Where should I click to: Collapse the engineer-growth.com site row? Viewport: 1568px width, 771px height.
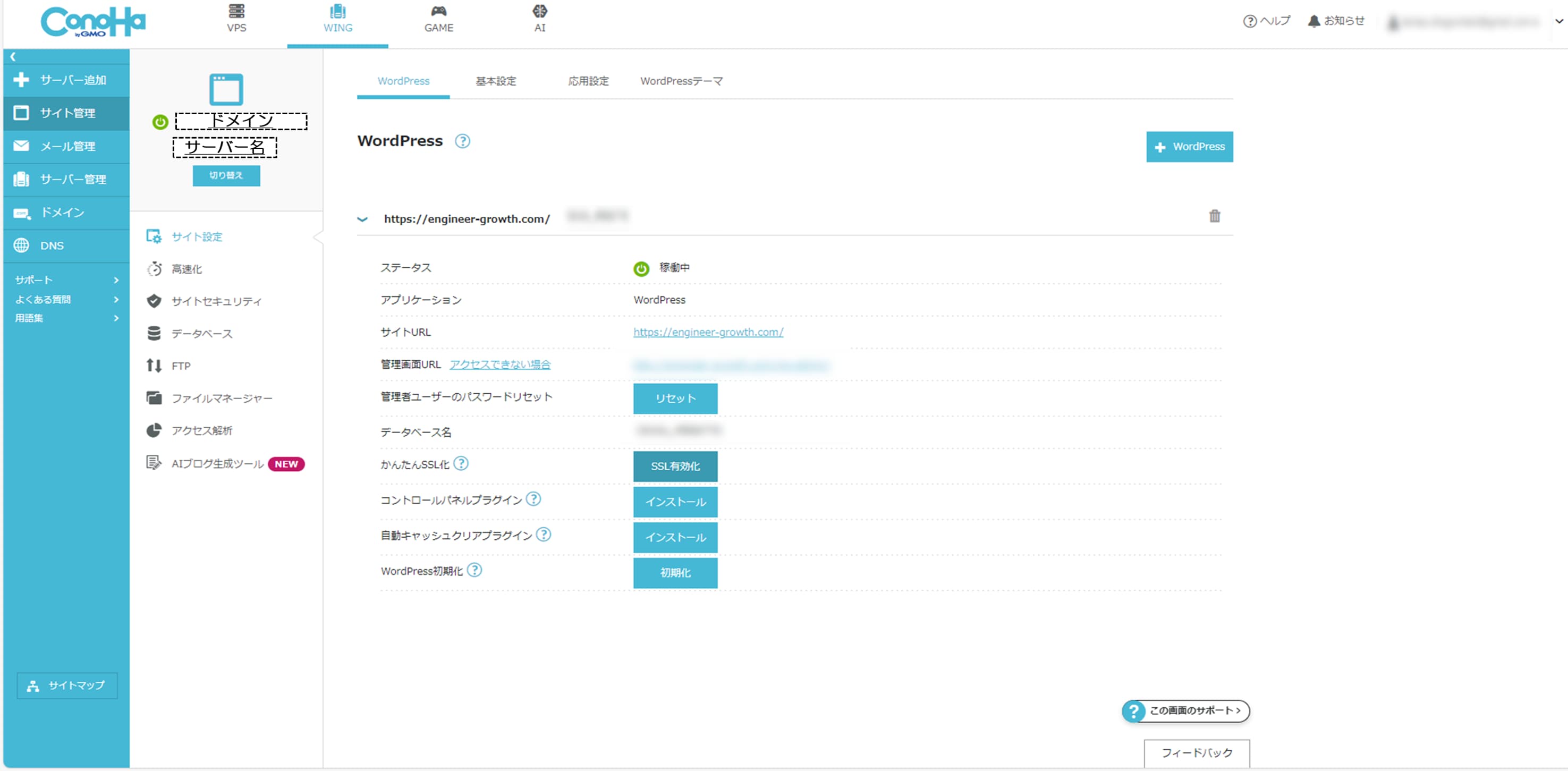tap(362, 219)
